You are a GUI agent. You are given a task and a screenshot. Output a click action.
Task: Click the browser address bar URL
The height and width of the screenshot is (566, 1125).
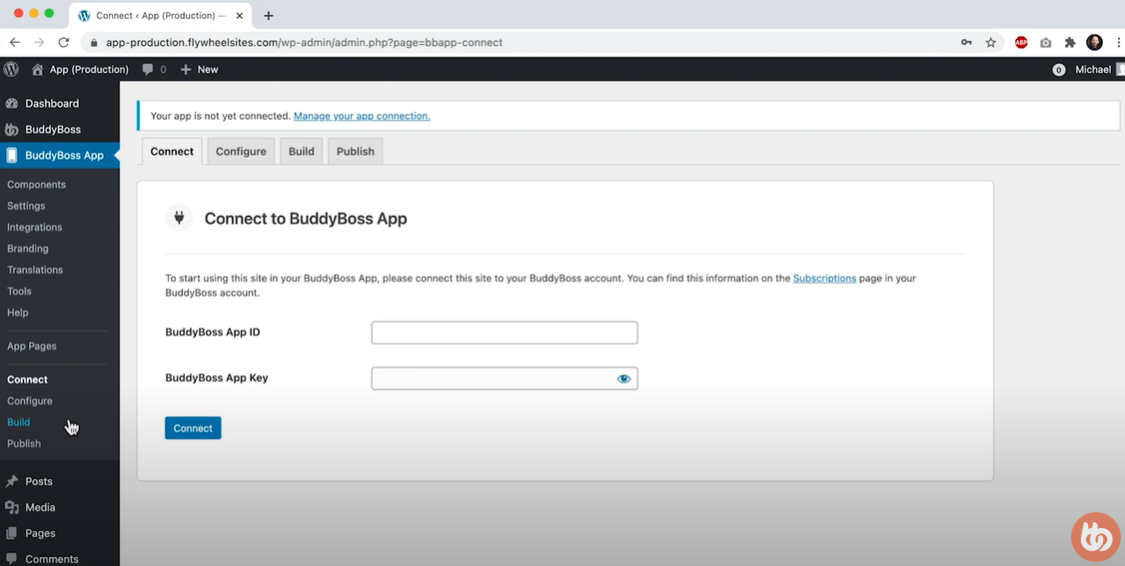(x=304, y=42)
